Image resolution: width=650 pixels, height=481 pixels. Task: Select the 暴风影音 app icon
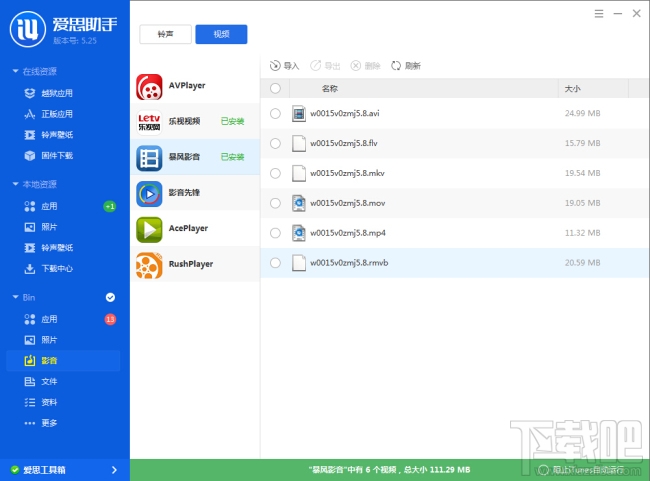[x=149, y=158]
